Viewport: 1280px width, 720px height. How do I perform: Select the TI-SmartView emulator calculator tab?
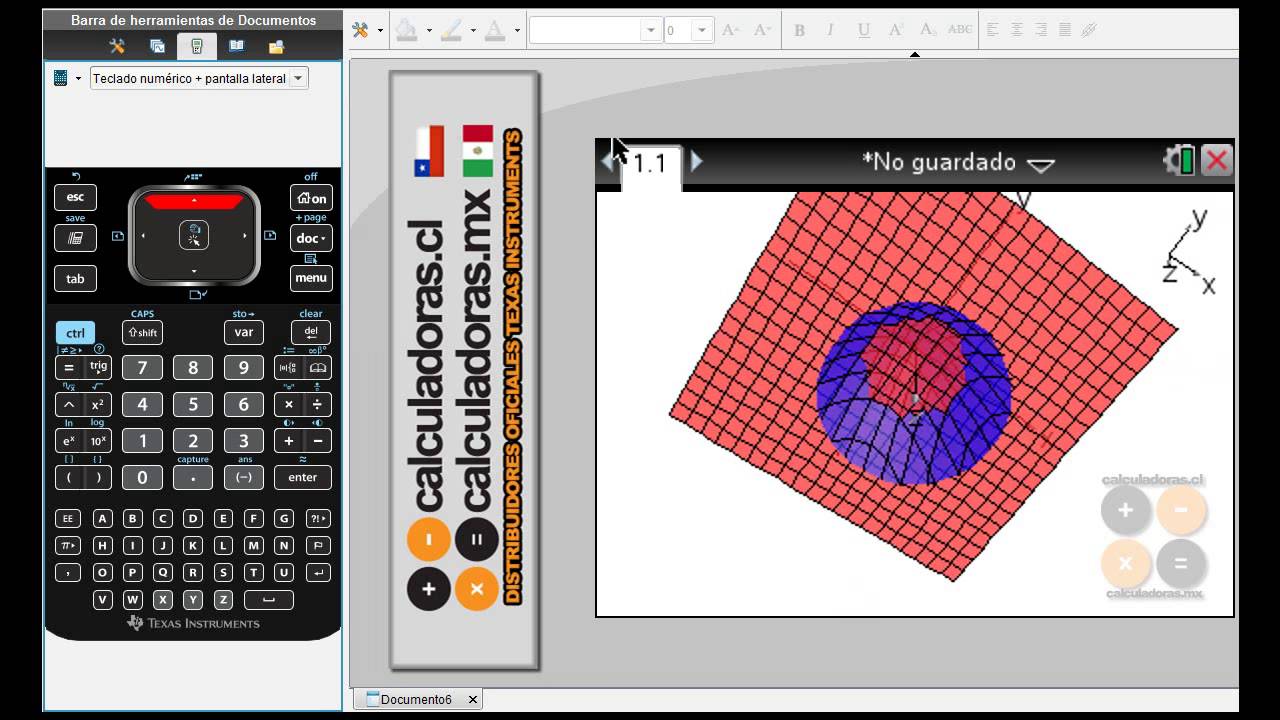click(x=197, y=46)
